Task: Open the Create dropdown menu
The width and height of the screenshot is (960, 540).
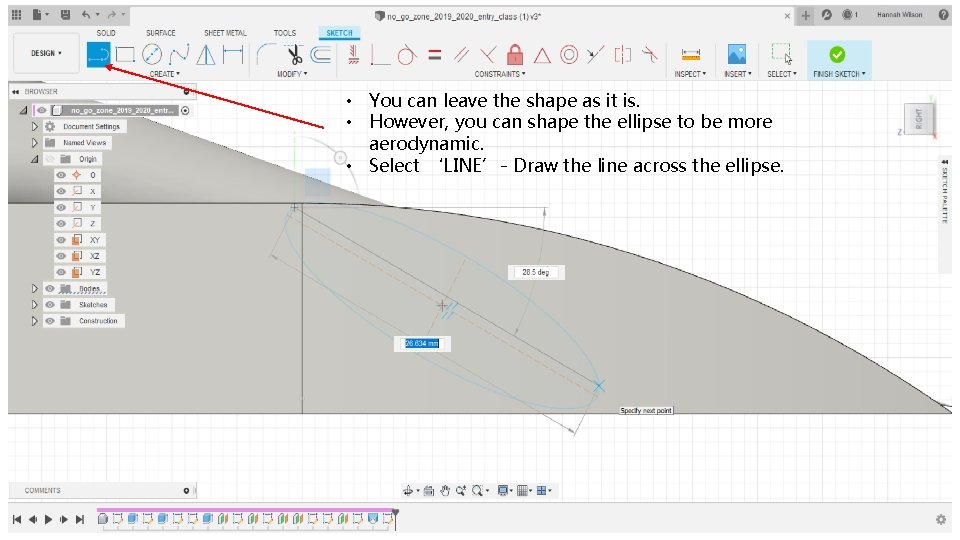Action: (x=165, y=74)
